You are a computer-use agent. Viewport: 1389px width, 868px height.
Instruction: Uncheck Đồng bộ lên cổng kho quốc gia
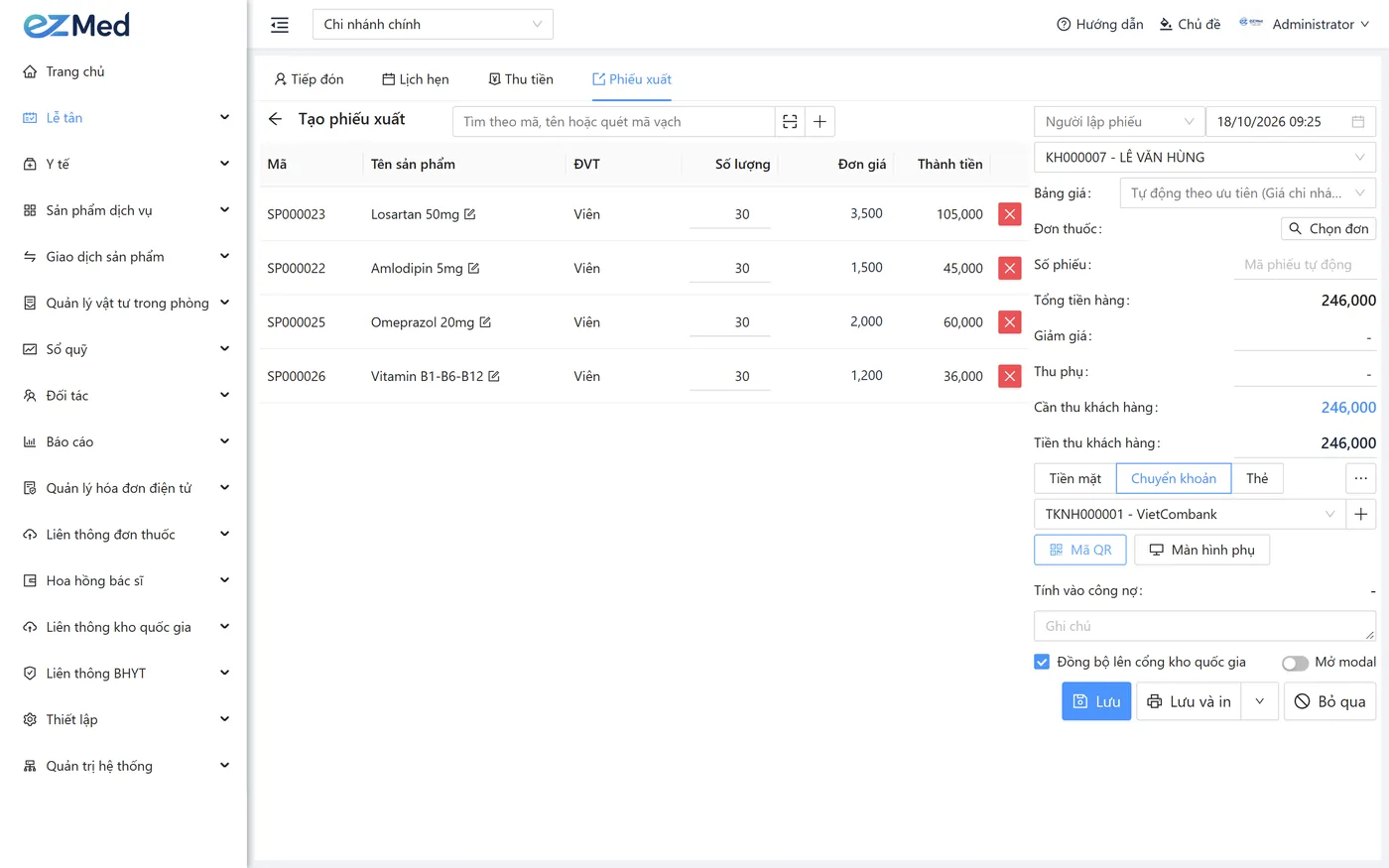[1041, 662]
